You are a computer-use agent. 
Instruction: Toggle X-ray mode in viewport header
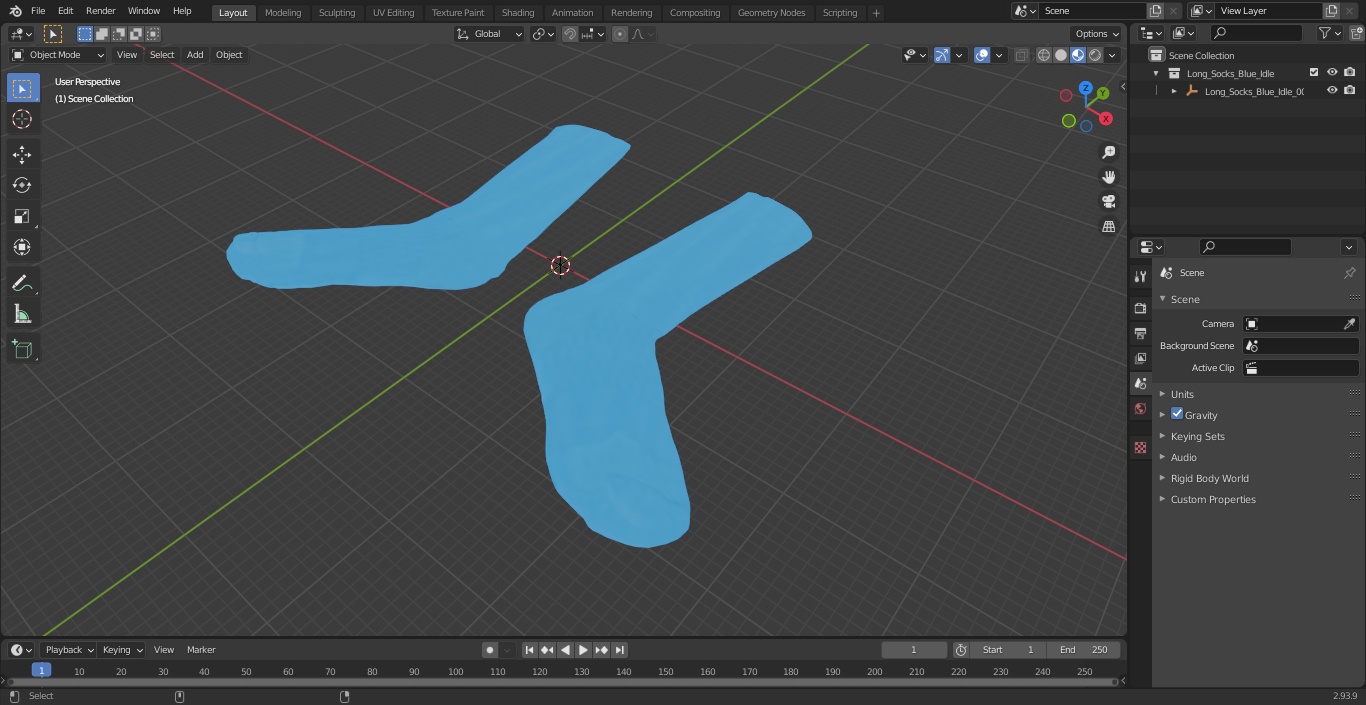point(1021,55)
